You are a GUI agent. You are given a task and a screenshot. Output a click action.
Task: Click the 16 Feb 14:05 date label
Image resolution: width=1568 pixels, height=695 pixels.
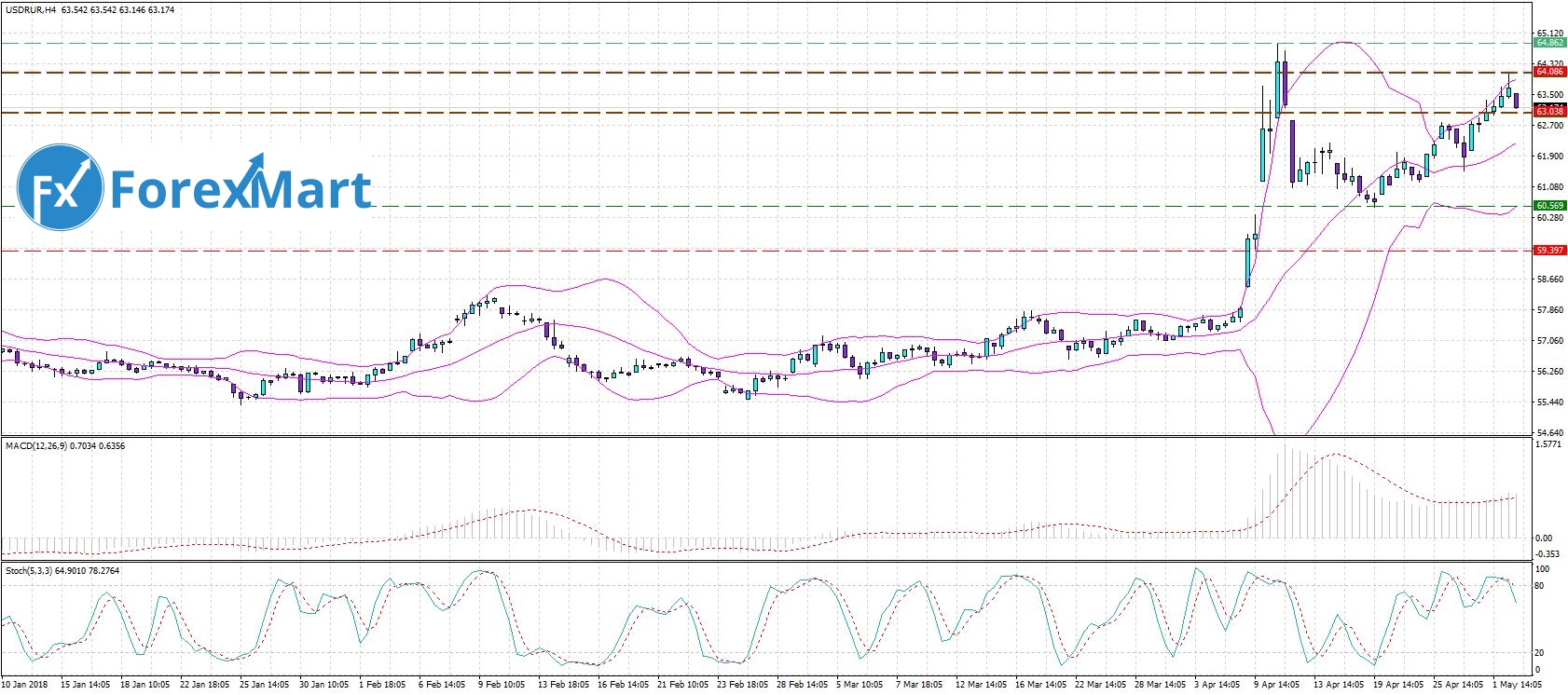coord(623,685)
